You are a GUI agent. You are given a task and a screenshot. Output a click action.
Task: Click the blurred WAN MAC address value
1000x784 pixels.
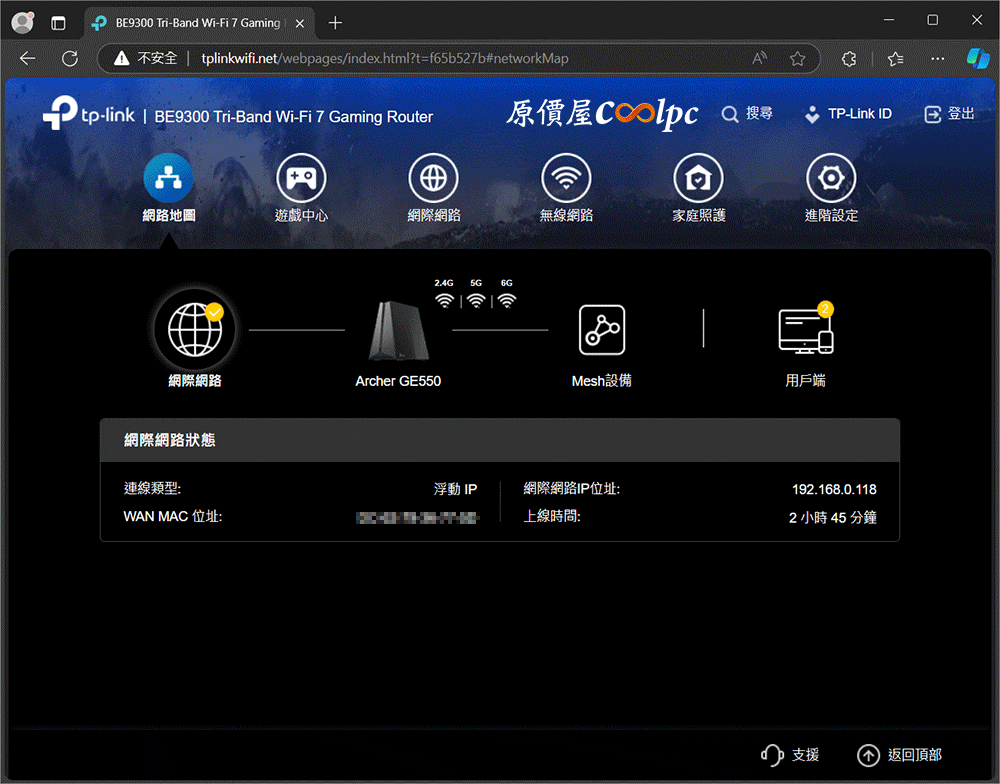tap(417, 518)
